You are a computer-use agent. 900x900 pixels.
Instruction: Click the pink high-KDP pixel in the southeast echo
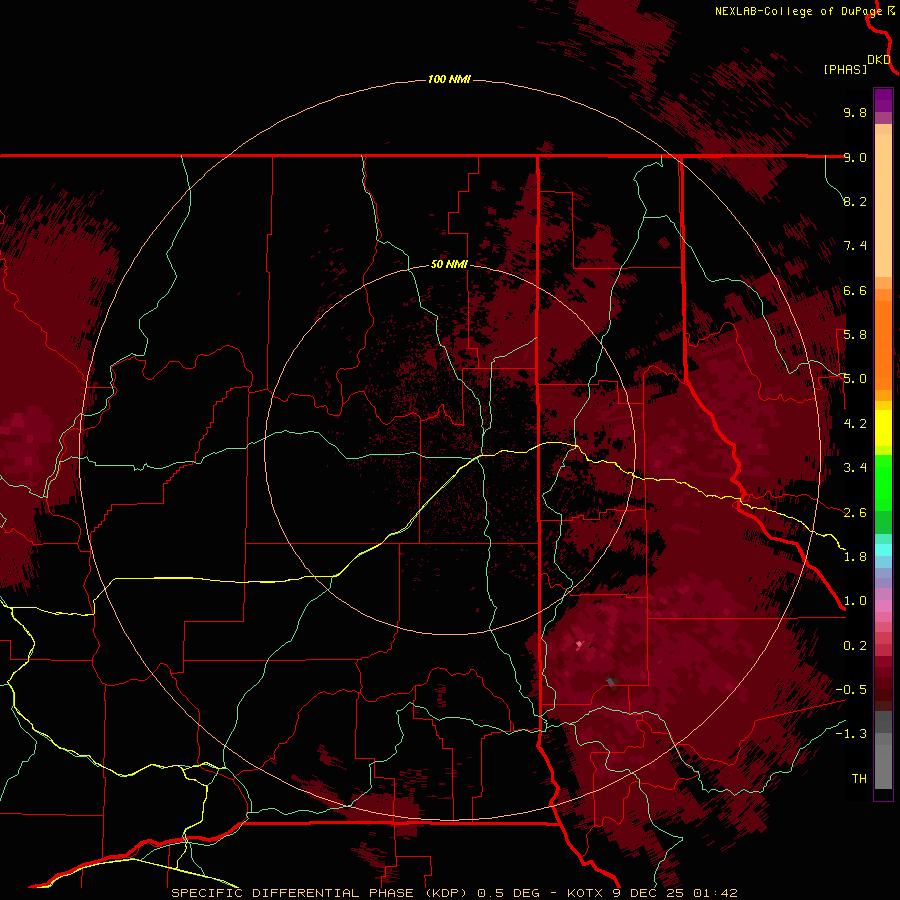click(x=579, y=645)
